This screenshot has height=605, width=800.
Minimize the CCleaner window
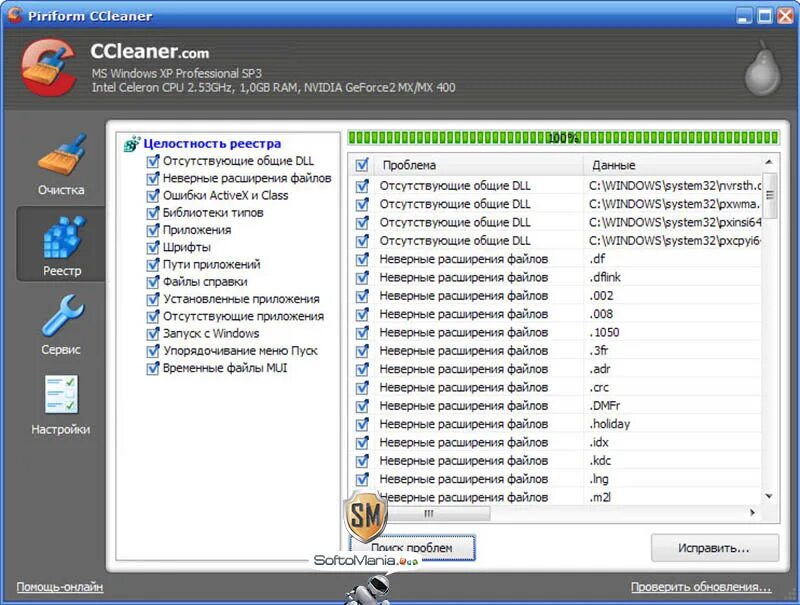coord(745,16)
